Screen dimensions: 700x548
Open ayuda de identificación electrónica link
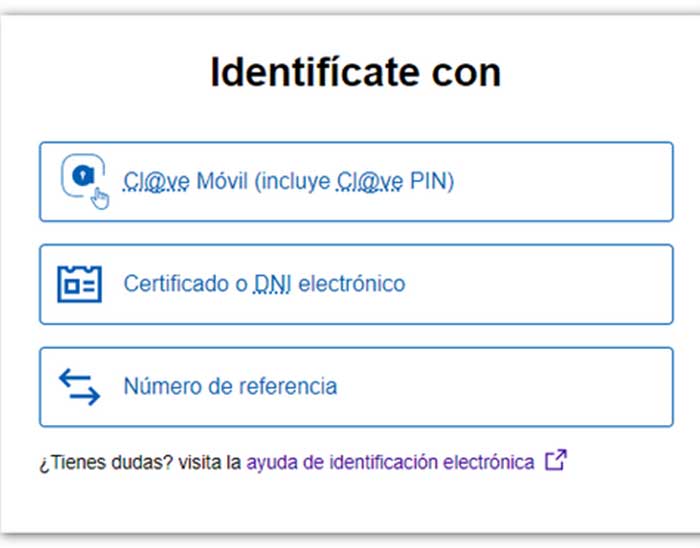coord(390,462)
